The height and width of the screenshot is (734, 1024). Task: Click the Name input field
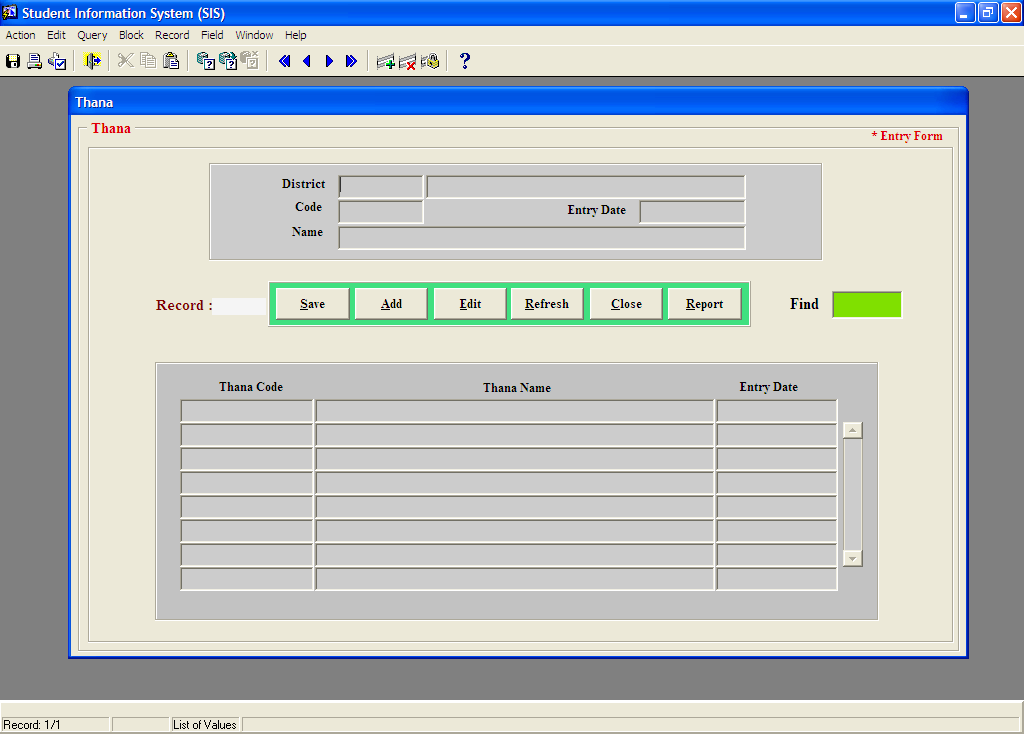541,237
